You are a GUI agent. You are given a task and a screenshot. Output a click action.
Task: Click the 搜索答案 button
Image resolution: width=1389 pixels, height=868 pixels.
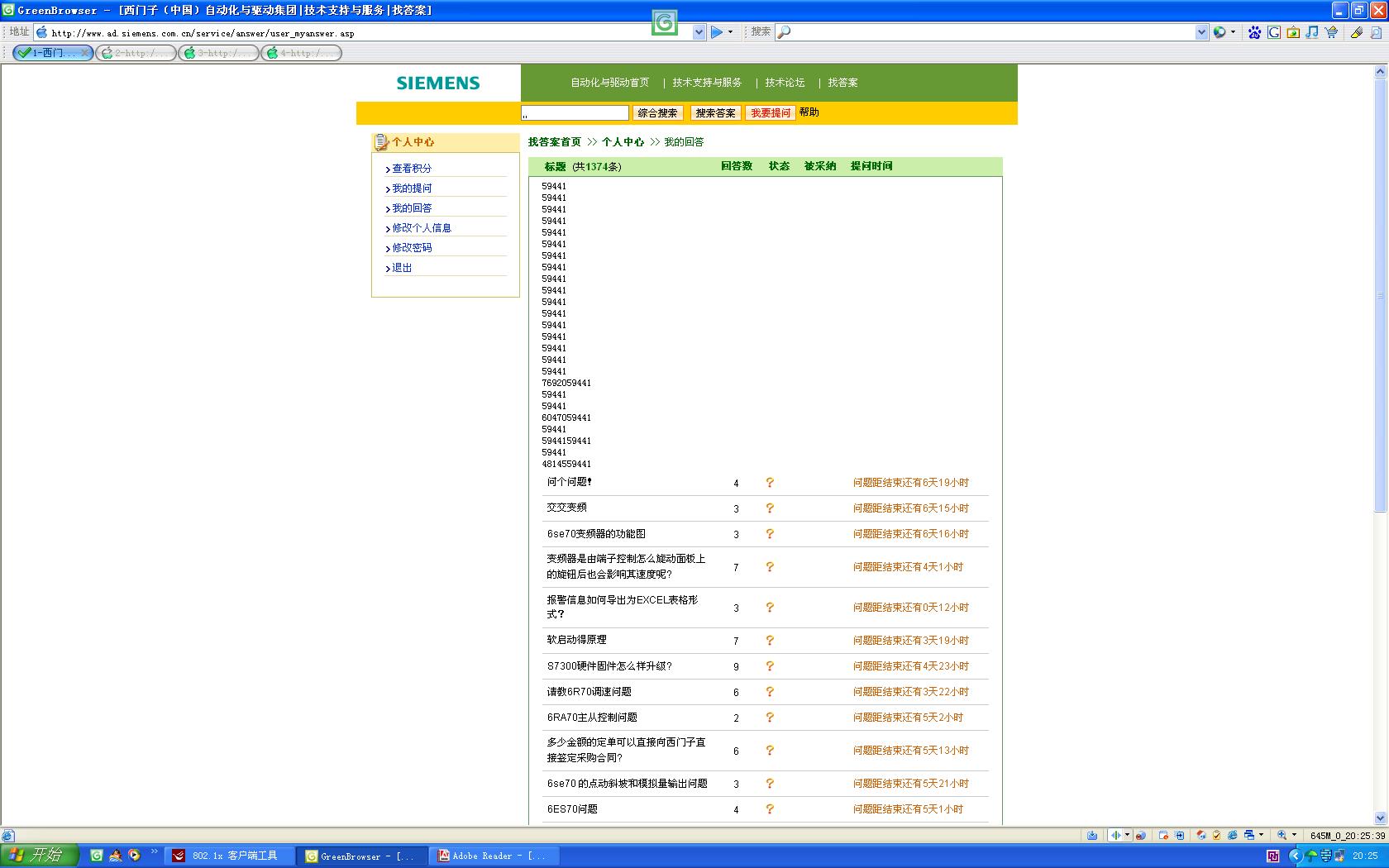[x=715, y=113]
